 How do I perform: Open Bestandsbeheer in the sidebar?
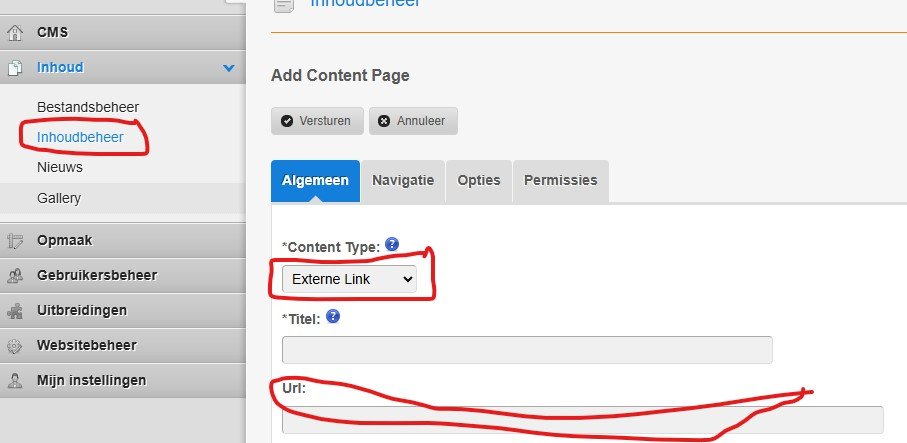[88, 107]
